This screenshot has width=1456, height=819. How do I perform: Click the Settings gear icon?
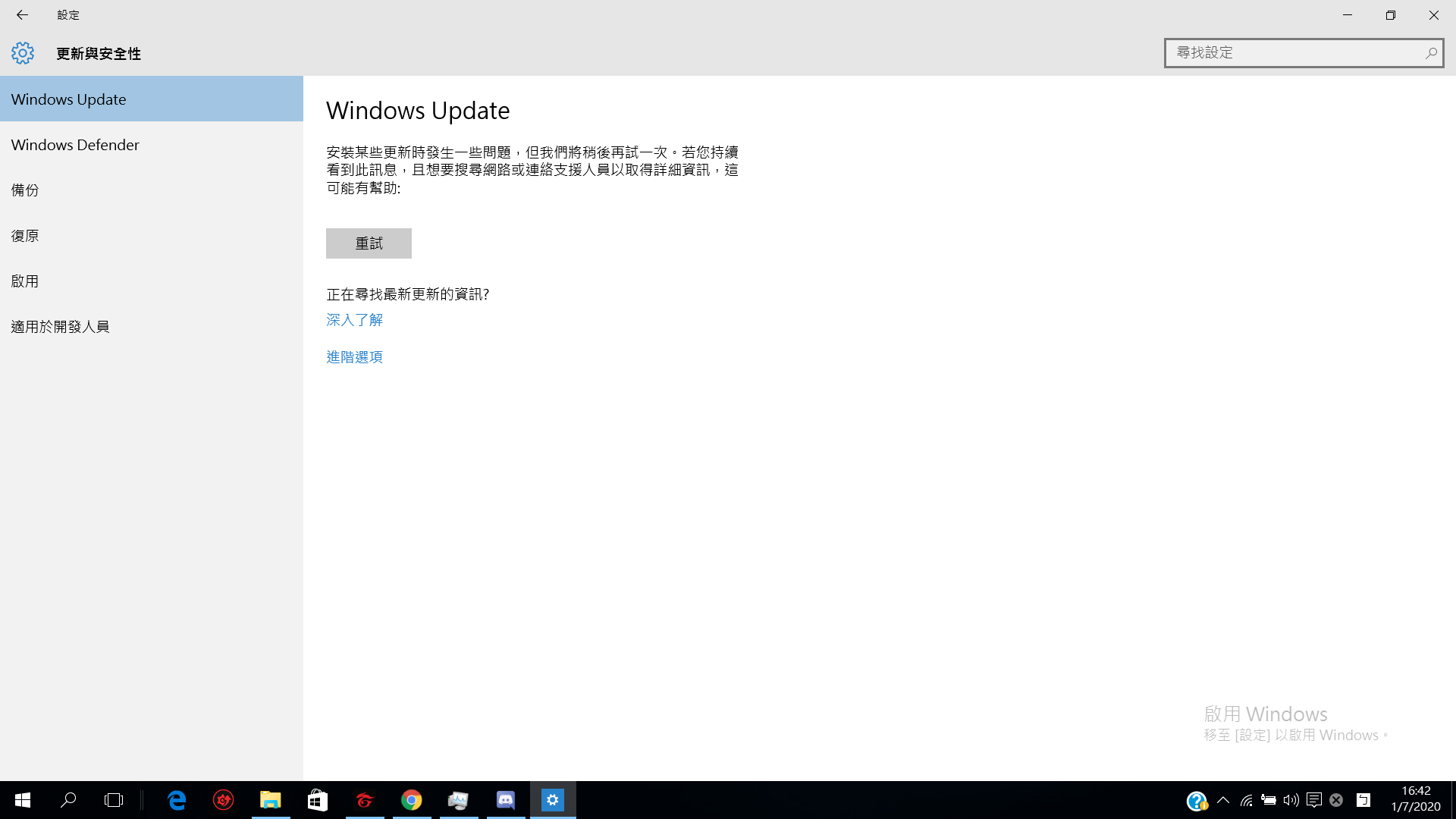(x=22, y=53)
